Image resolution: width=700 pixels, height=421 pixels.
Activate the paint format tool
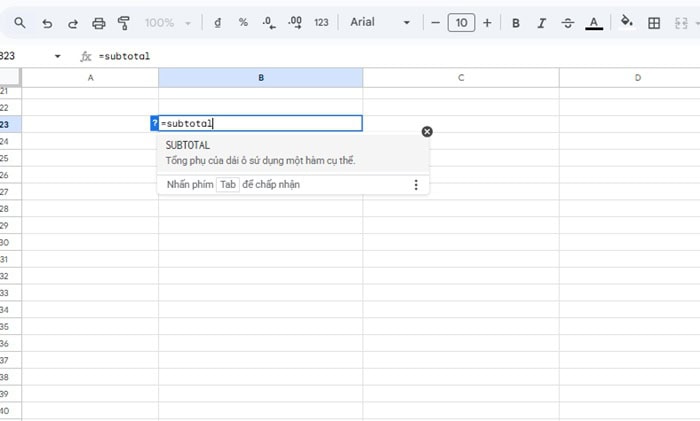tap(124, 23)
